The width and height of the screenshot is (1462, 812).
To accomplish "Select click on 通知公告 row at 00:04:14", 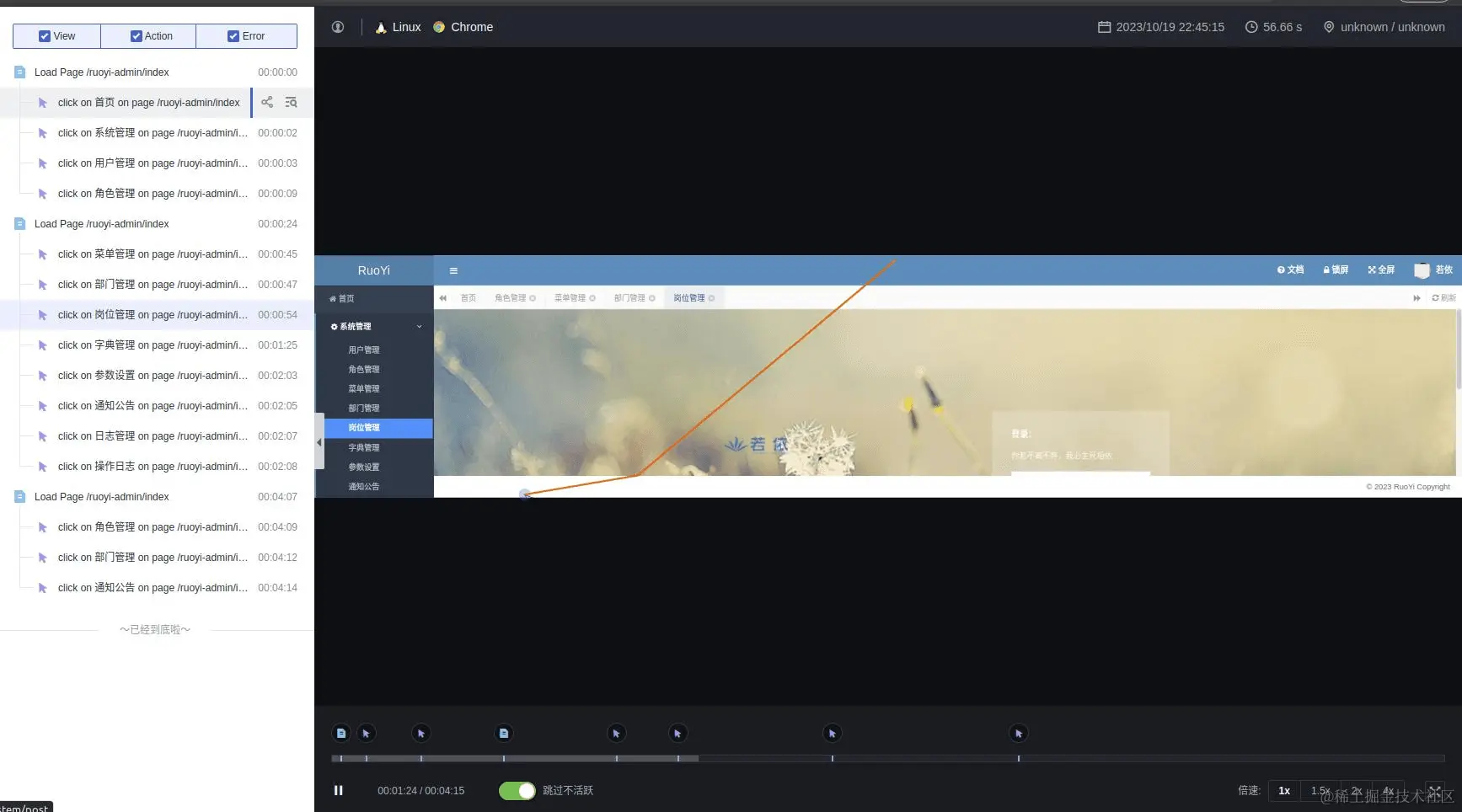I will (x=157, y=588).
